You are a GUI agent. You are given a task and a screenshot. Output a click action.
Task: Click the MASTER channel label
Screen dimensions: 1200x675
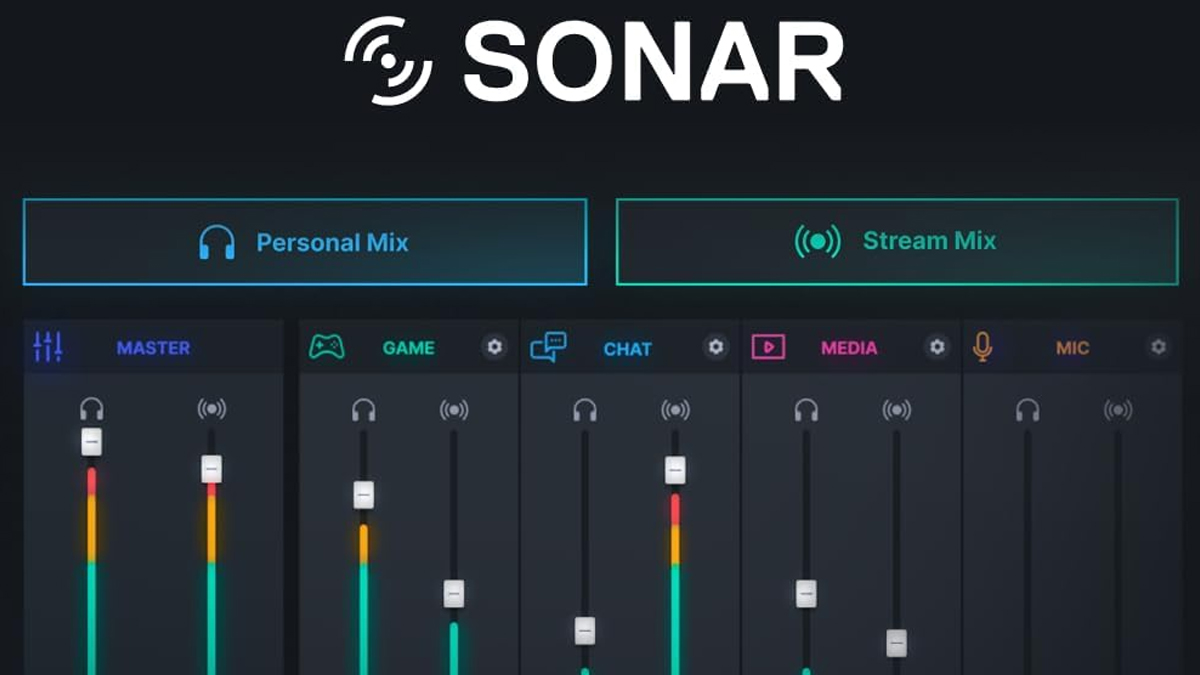pos(153,348)
